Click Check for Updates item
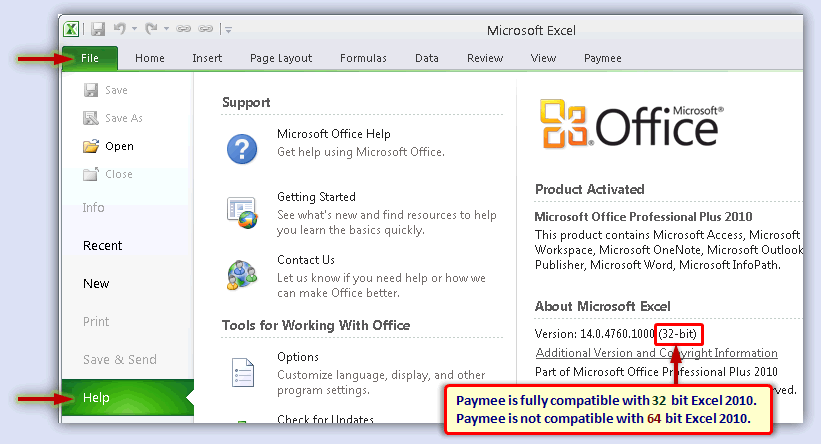The height and width of the screenshot is (444, 821). [325, 419]
